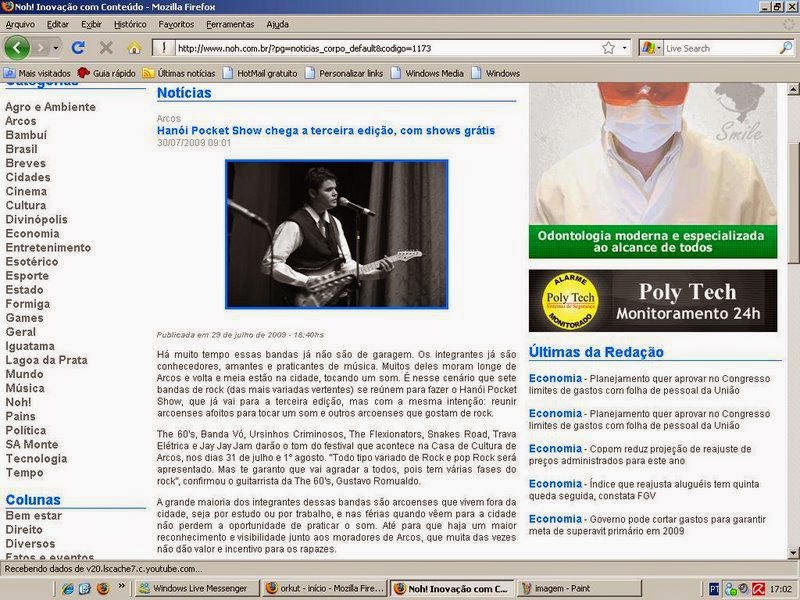Click the Odontologia moderna dental ad banner
This screenshot has width=800, height=600.
(653, 170)
